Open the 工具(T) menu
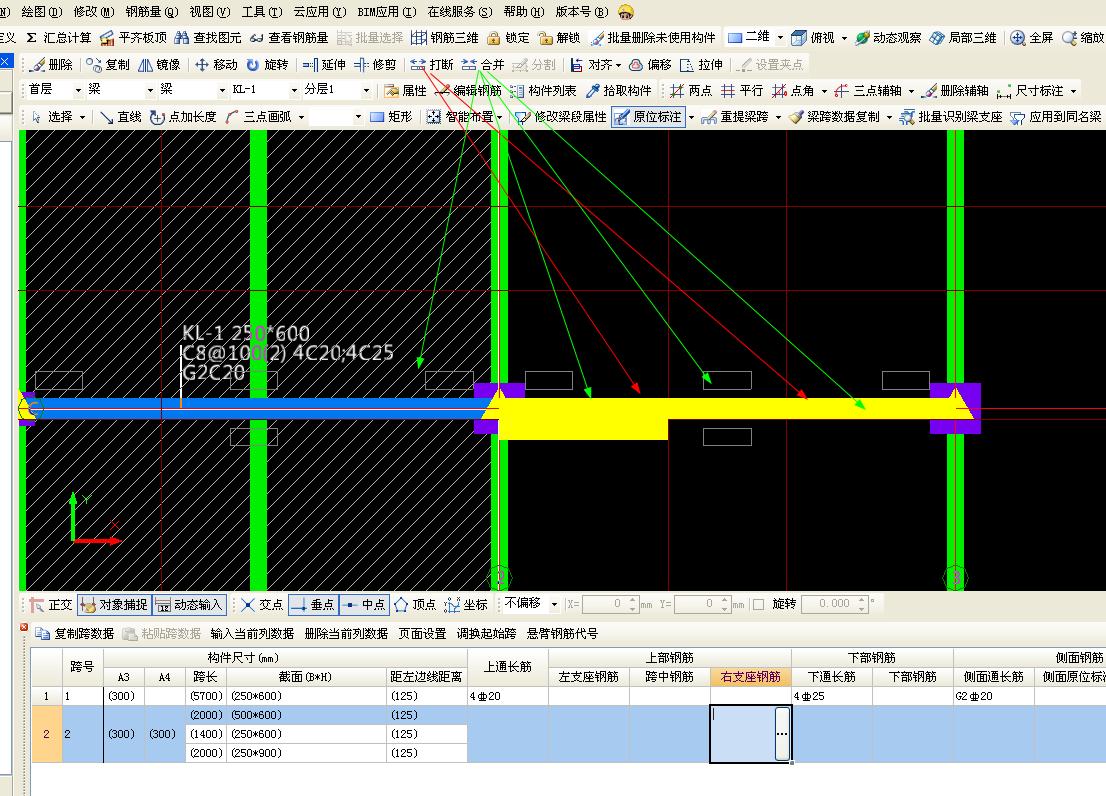1106x796 pixels. click(262, 12)
